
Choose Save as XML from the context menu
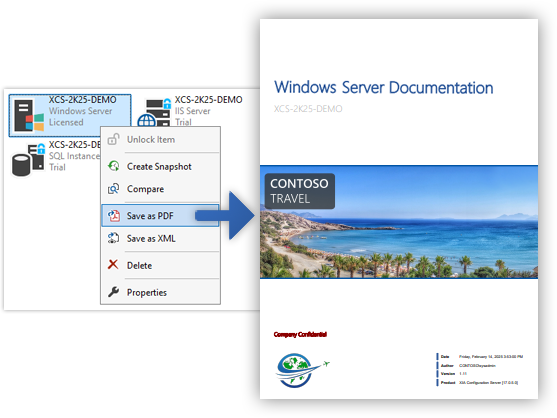click(x=160, y=238)
